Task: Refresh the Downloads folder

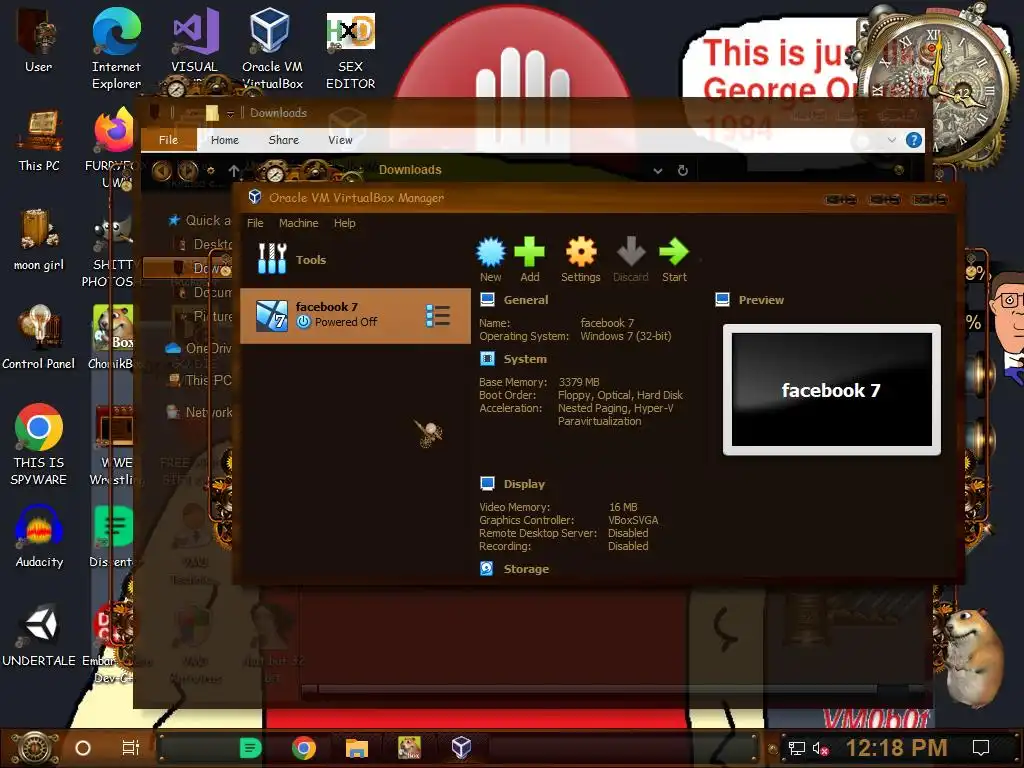Action: [x=682, y=170]
